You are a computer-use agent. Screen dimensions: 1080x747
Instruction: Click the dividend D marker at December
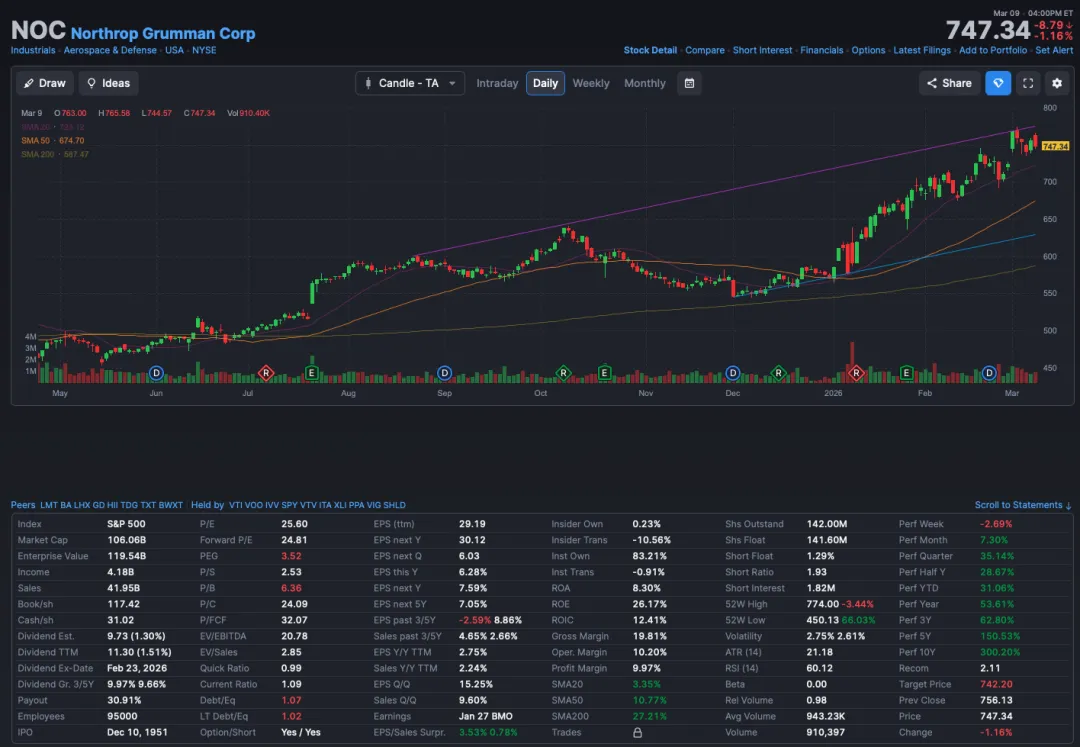pyautogui.click(x=733, y=373)
